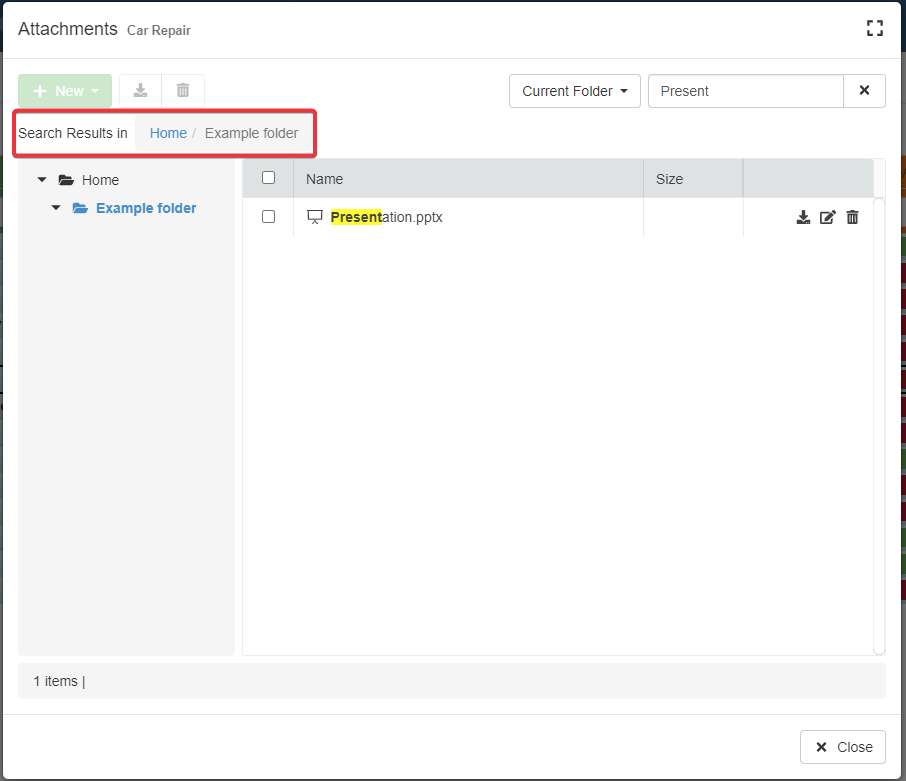Sort files by the Name column

click(324, 179)
